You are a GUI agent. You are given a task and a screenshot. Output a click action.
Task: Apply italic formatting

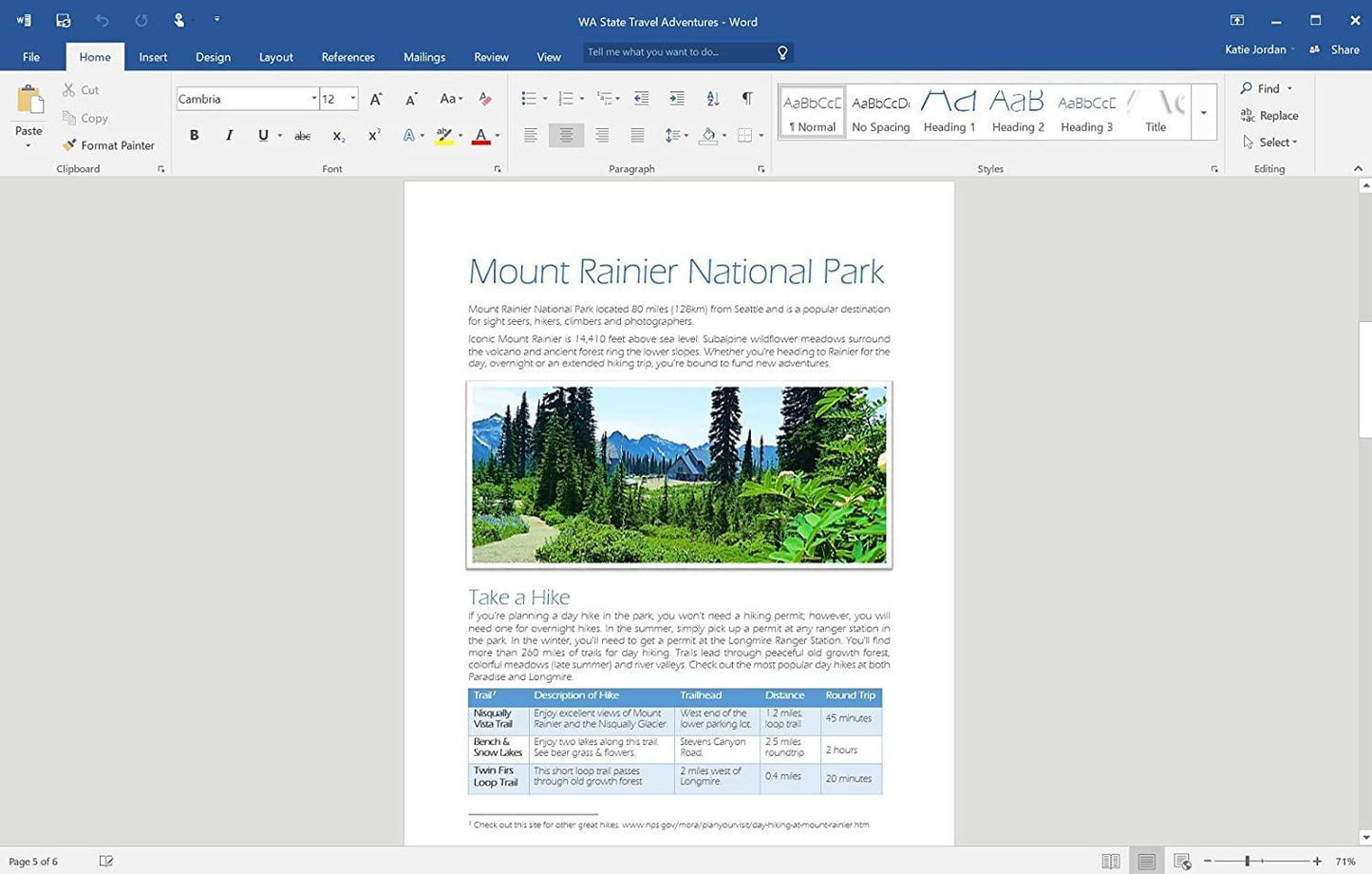point(228,135)
